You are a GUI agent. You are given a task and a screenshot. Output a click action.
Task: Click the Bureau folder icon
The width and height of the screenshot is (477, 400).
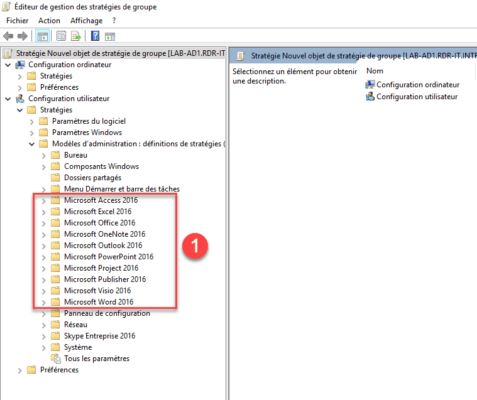click(55, 155)
